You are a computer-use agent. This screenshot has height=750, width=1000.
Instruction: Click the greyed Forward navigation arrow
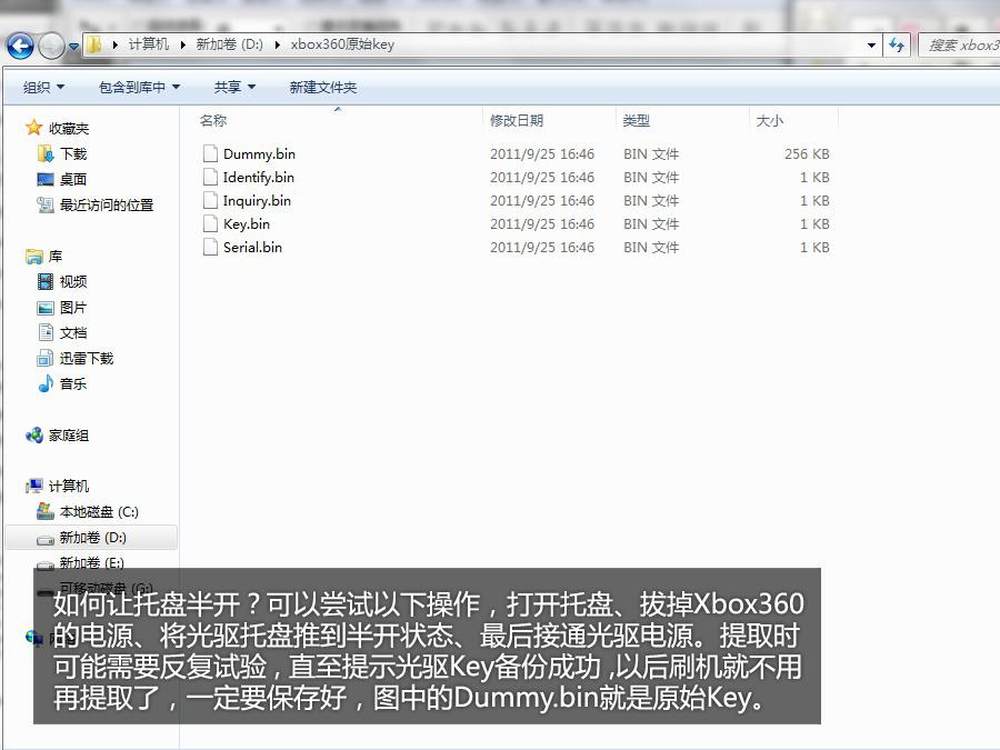(51, 46)
